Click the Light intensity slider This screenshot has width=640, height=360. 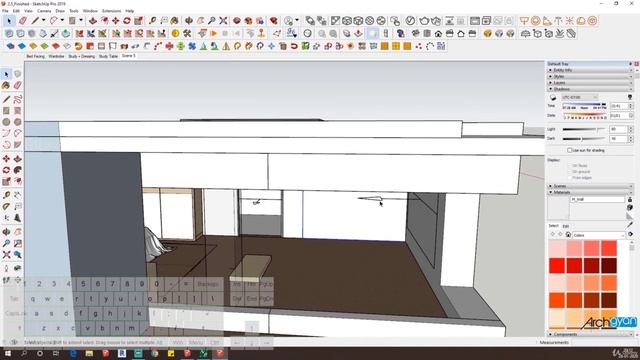[x=584, y=129]
